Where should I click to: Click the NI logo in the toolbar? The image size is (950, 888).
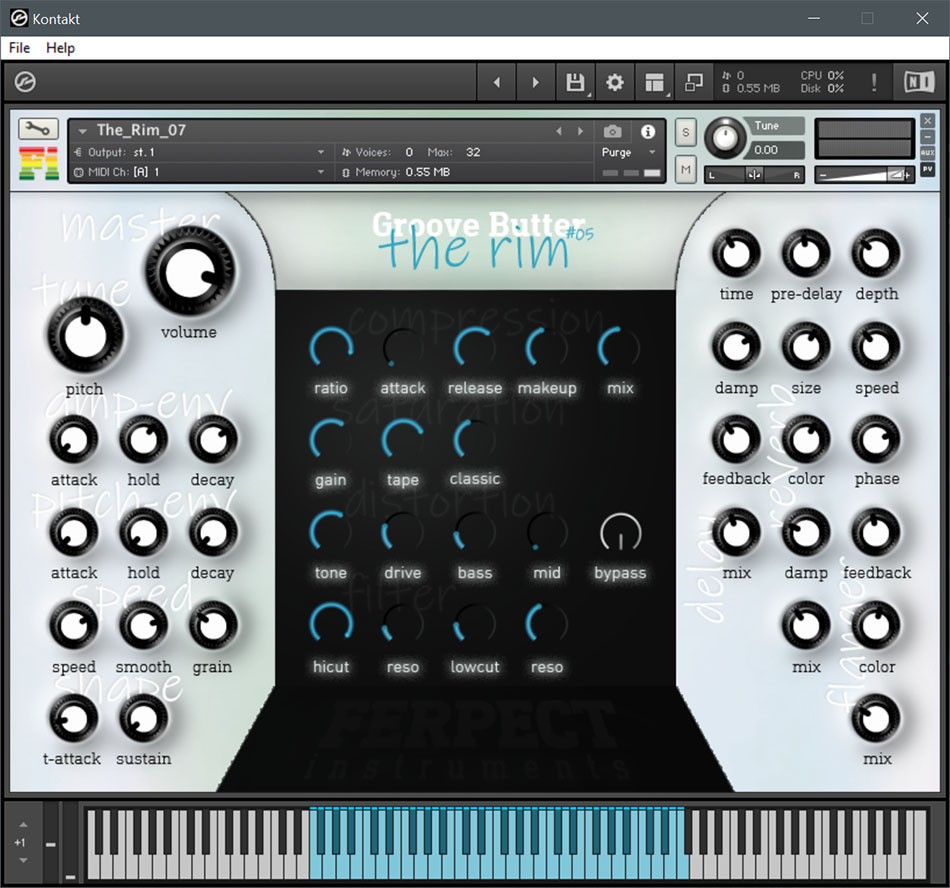919,82
